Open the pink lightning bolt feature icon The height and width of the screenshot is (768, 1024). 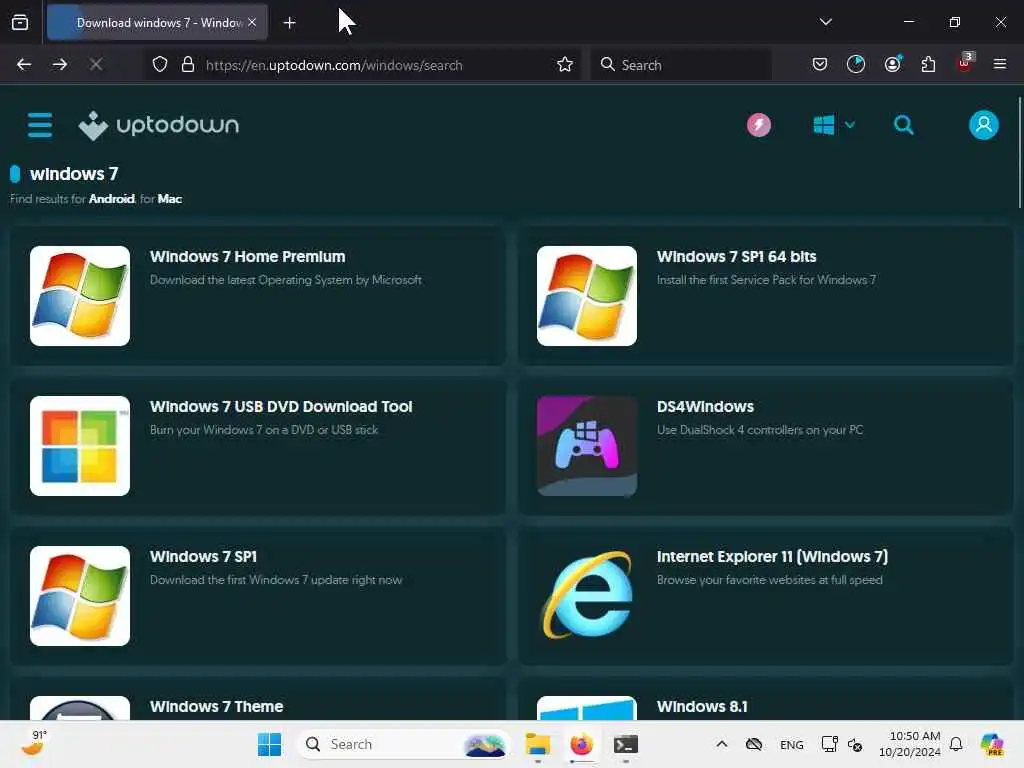tap(759, 125)
